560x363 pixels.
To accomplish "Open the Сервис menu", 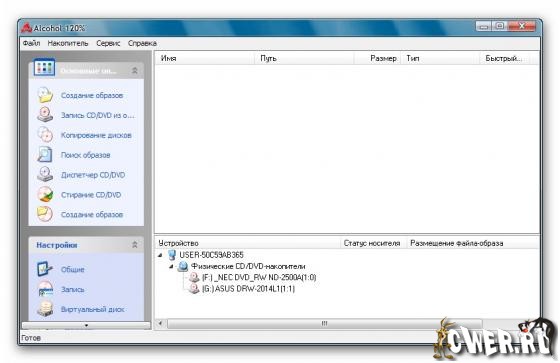I will point(108,43).
